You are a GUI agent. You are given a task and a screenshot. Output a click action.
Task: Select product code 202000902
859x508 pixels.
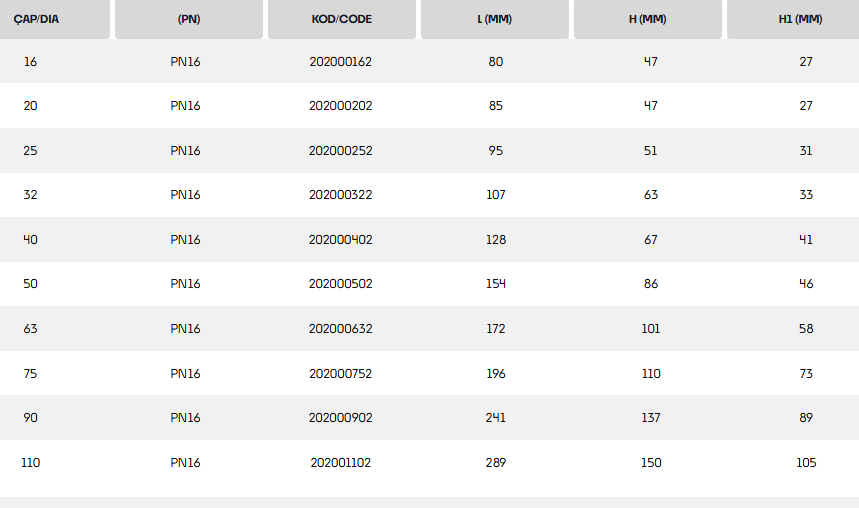pos(340,418)
